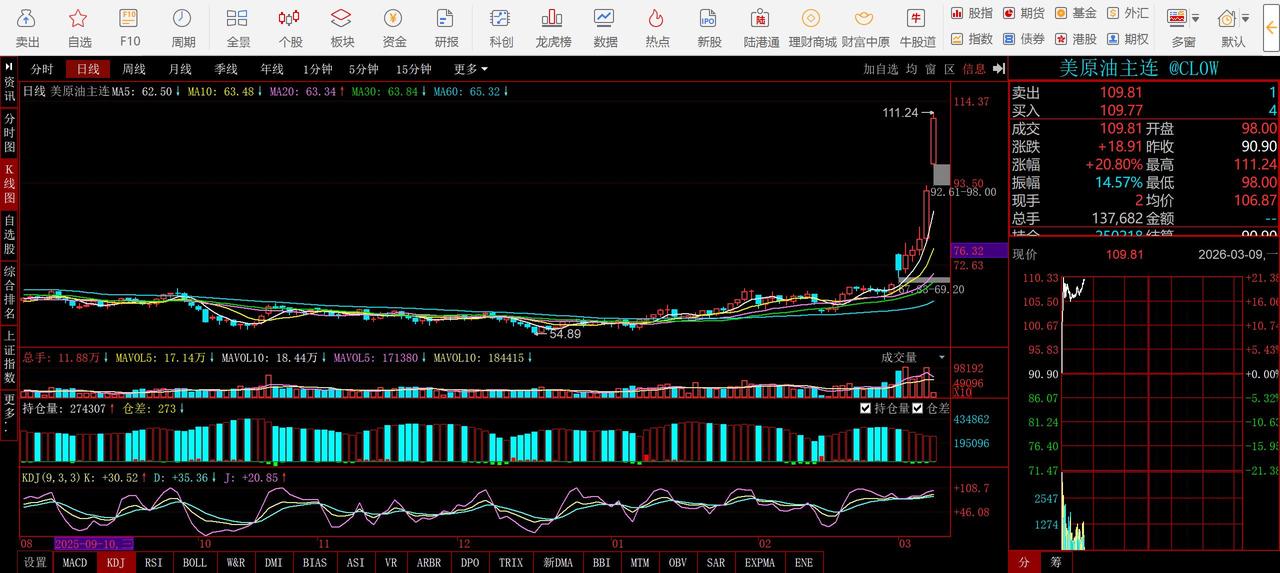1280x573 pixels.
Task: Open the 卖出 (sell) toolbar icon
Action: coord(27,27)
